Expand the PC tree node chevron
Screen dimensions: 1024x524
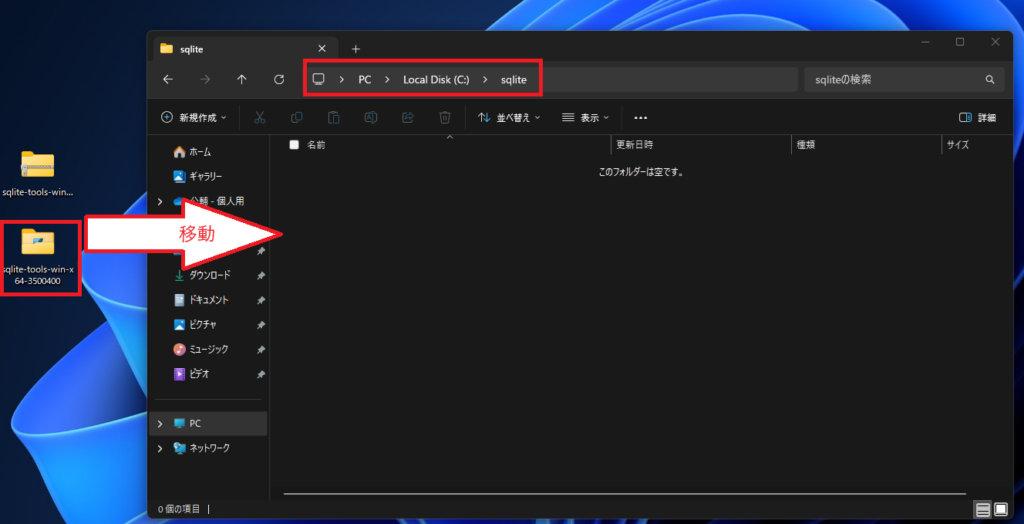pyautogui.click(x=160, y=424)
